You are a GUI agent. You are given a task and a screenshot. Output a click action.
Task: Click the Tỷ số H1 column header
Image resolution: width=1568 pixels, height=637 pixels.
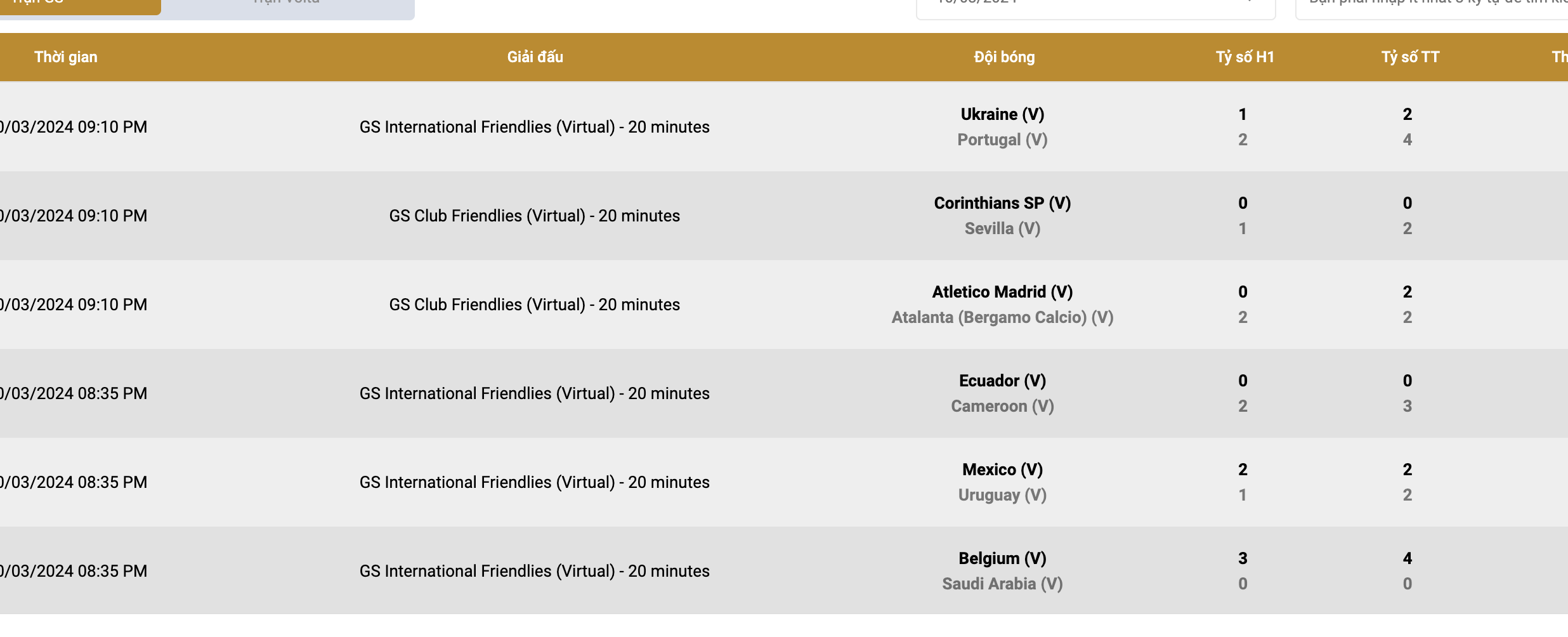point(1245,57)
